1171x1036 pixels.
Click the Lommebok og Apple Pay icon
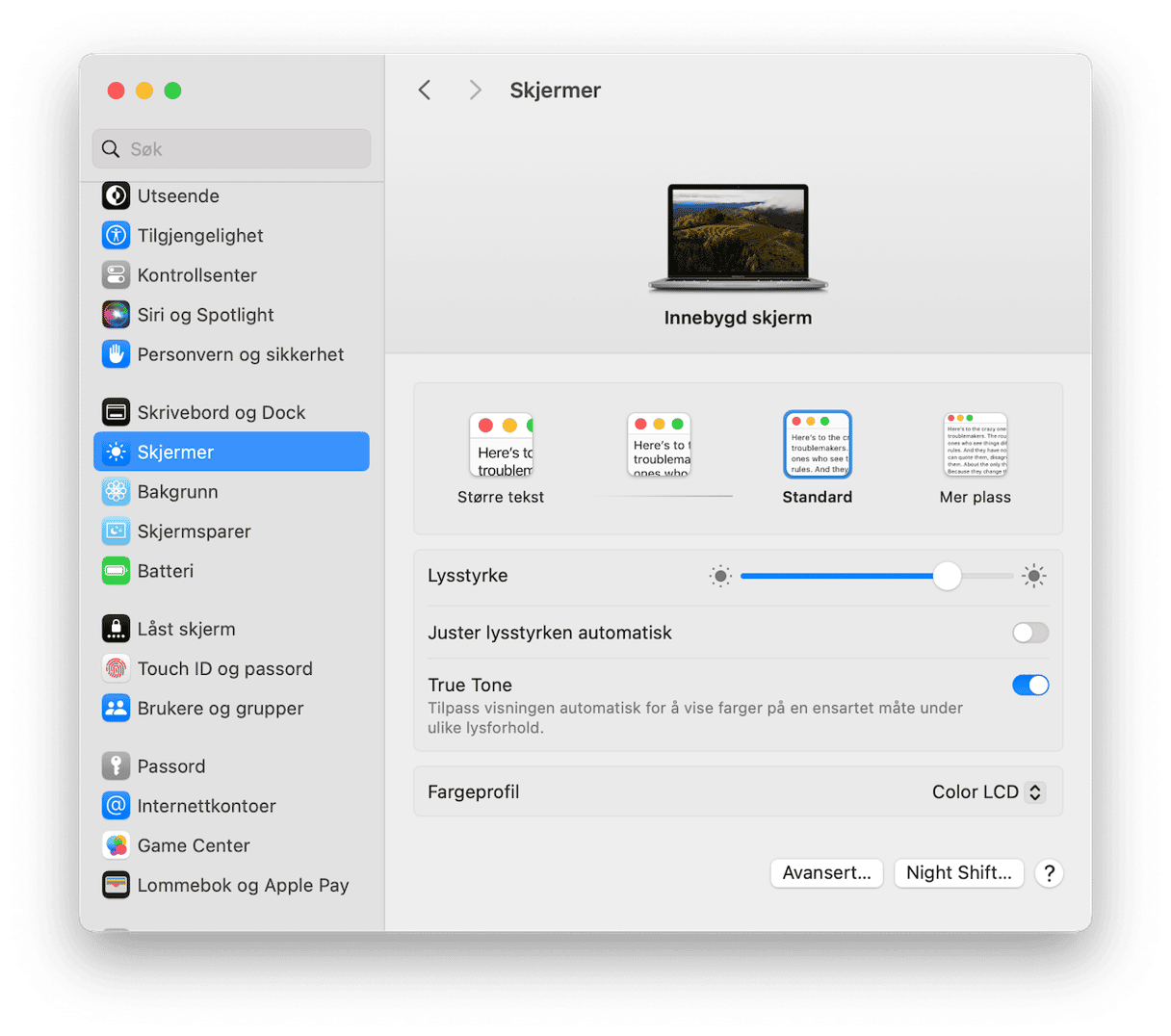(x=116, y=885)
